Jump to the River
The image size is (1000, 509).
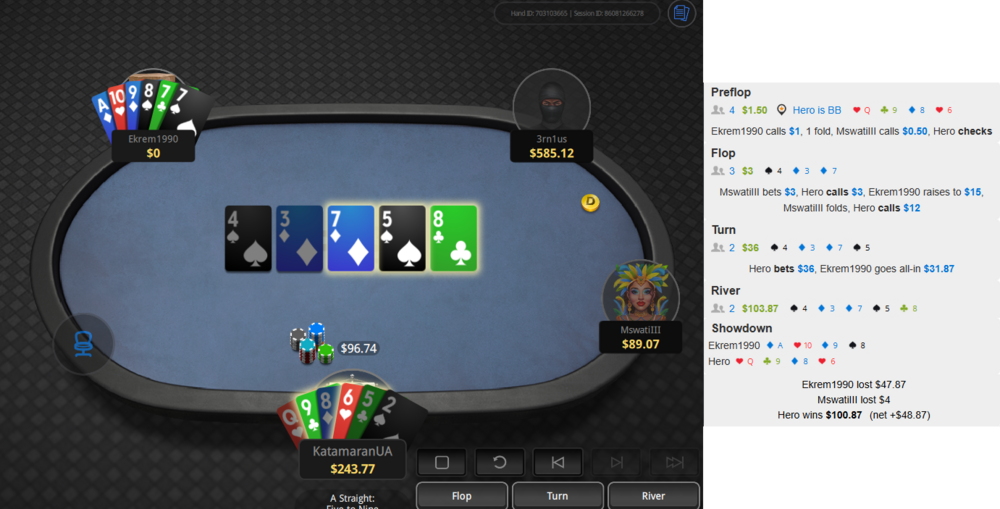pyautogui.click(x=654, y=496)
